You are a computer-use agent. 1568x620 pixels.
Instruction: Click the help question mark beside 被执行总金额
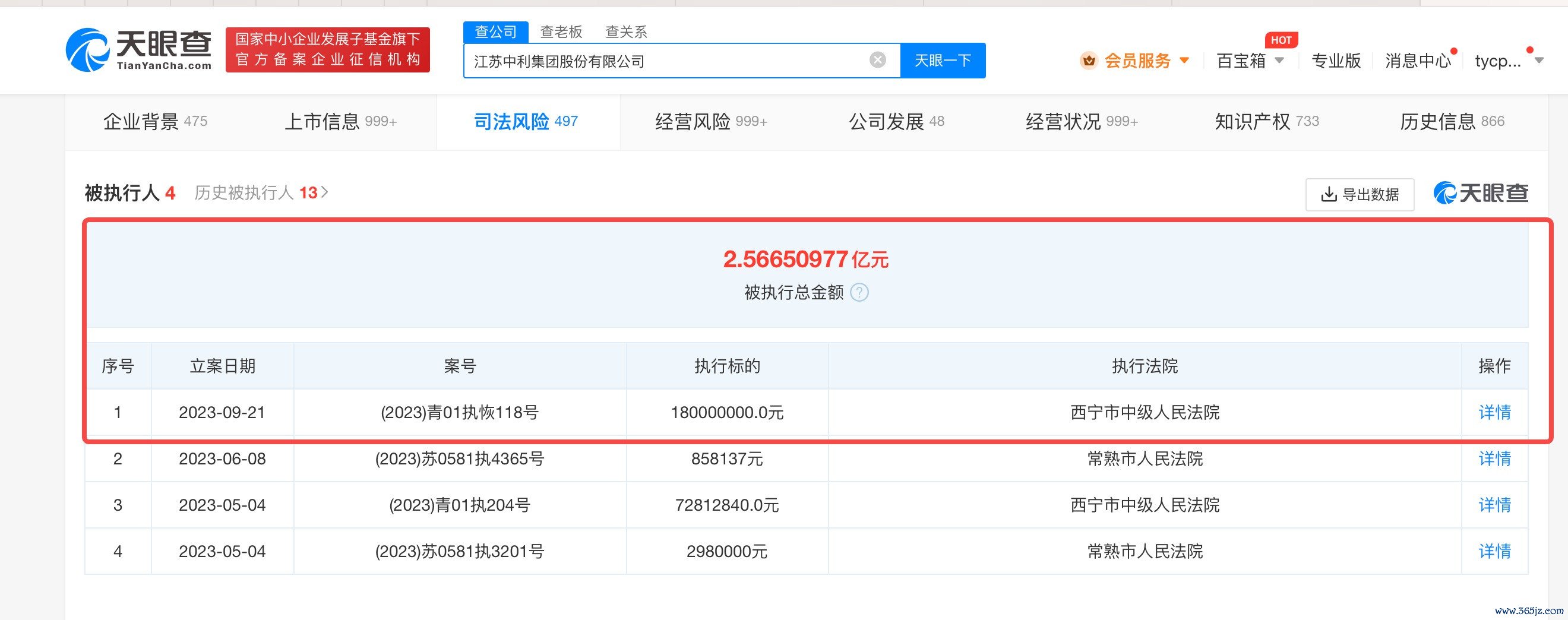[x=859, y=293]
